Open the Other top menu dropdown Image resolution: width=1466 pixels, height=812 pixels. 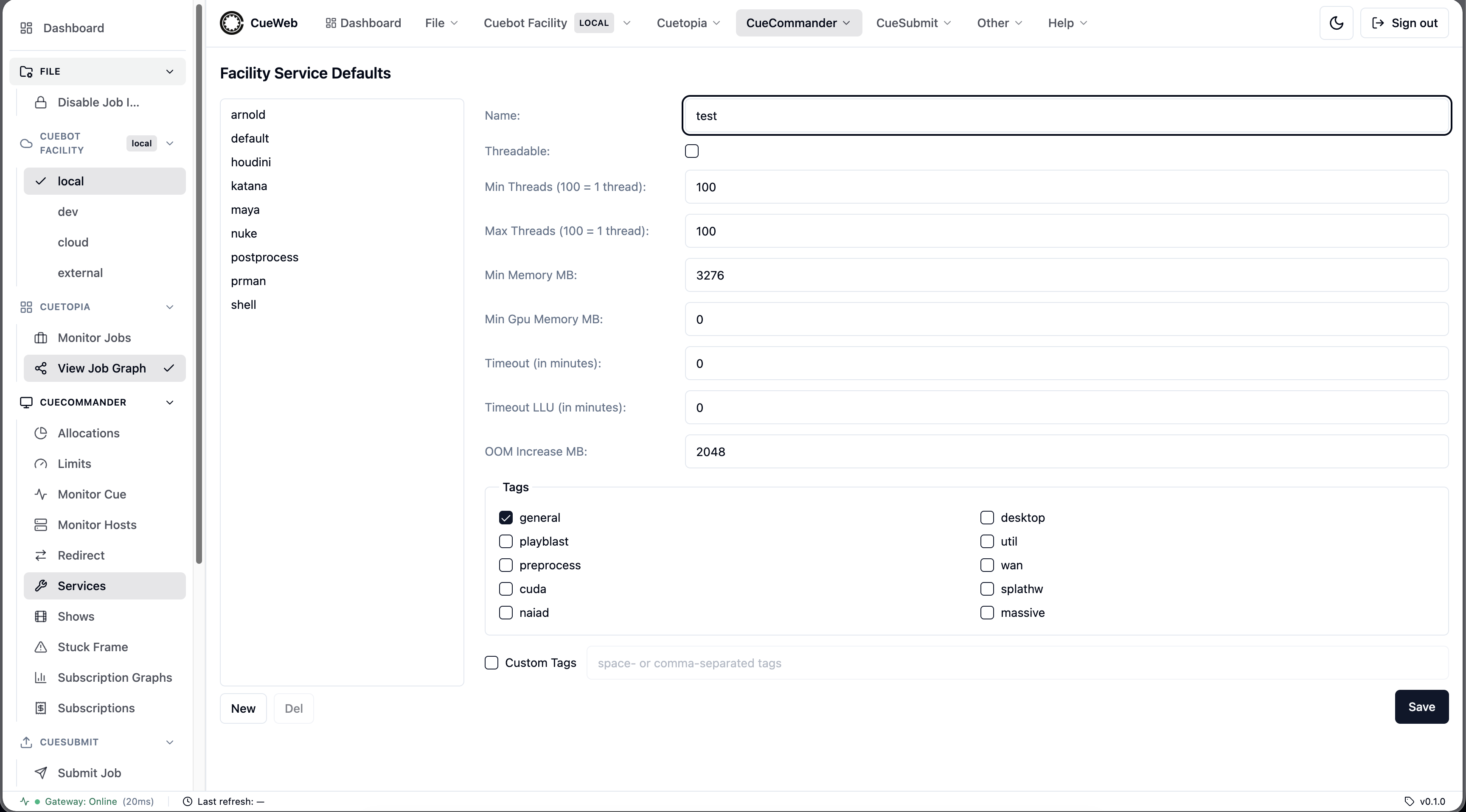point(1000,23)
